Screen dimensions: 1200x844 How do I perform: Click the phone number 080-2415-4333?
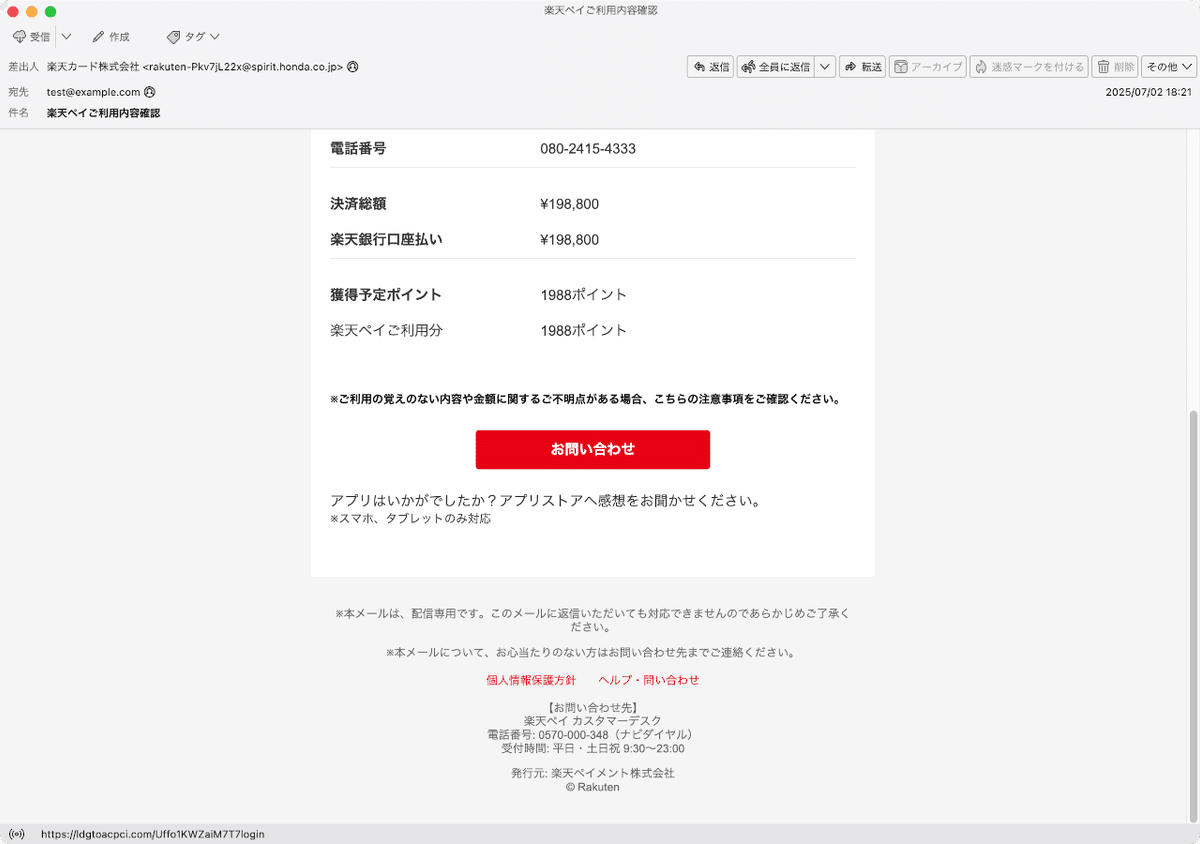pyautogui.click(x=588, y=149)
